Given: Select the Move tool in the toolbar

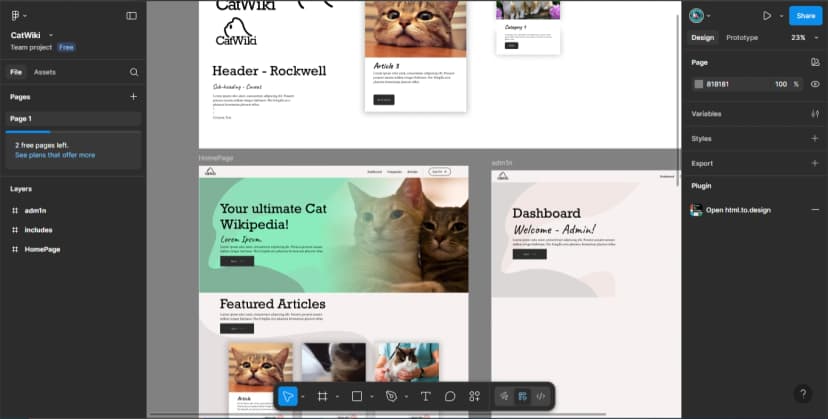Looking at the screenshot, I should [x=288, y=396].
